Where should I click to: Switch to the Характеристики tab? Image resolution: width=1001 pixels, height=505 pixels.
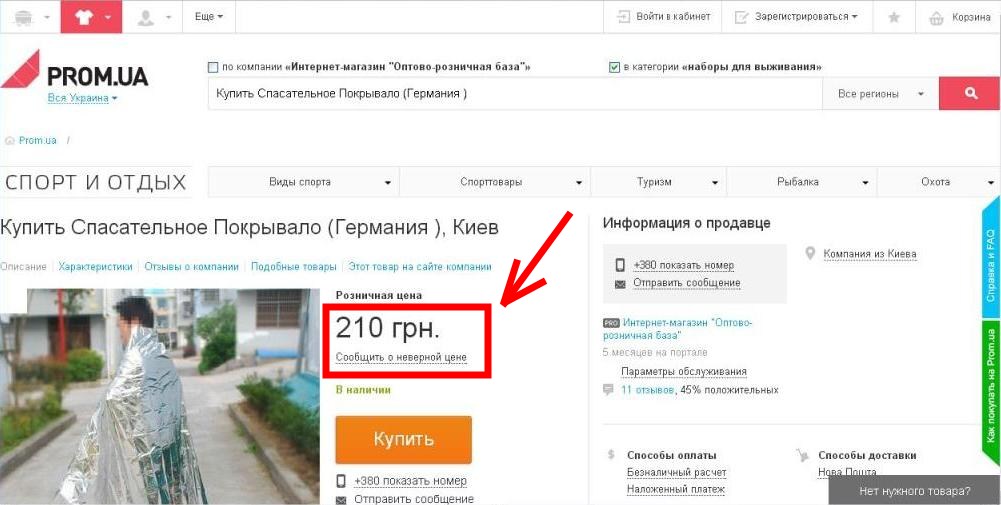pos(96,267)
